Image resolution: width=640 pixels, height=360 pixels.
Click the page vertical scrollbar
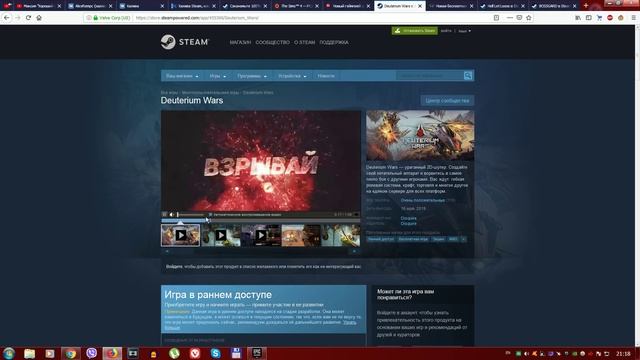[x=637, y=186]
